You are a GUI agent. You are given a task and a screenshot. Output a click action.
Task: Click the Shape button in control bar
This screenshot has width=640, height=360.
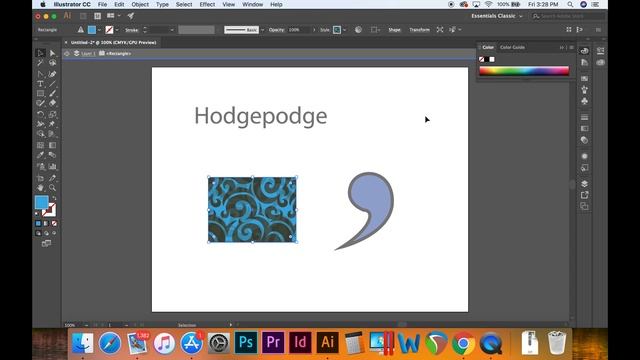[x=394, y=30]
